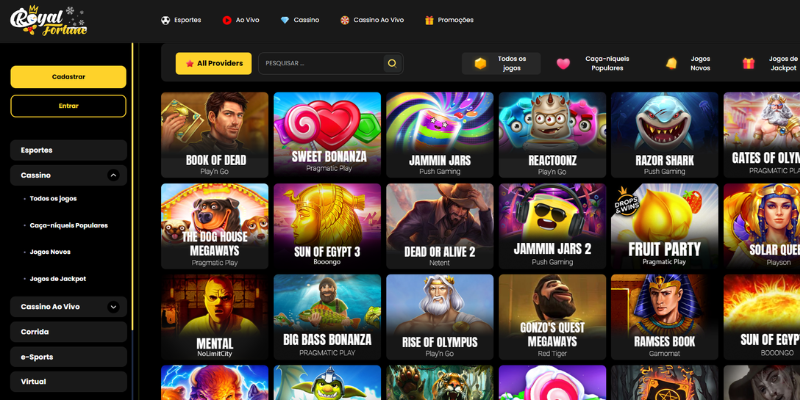Launch the Razor Shark game tile
This screenshot has width=800, height=400.
pyautogui.click(x=664, y=135)
